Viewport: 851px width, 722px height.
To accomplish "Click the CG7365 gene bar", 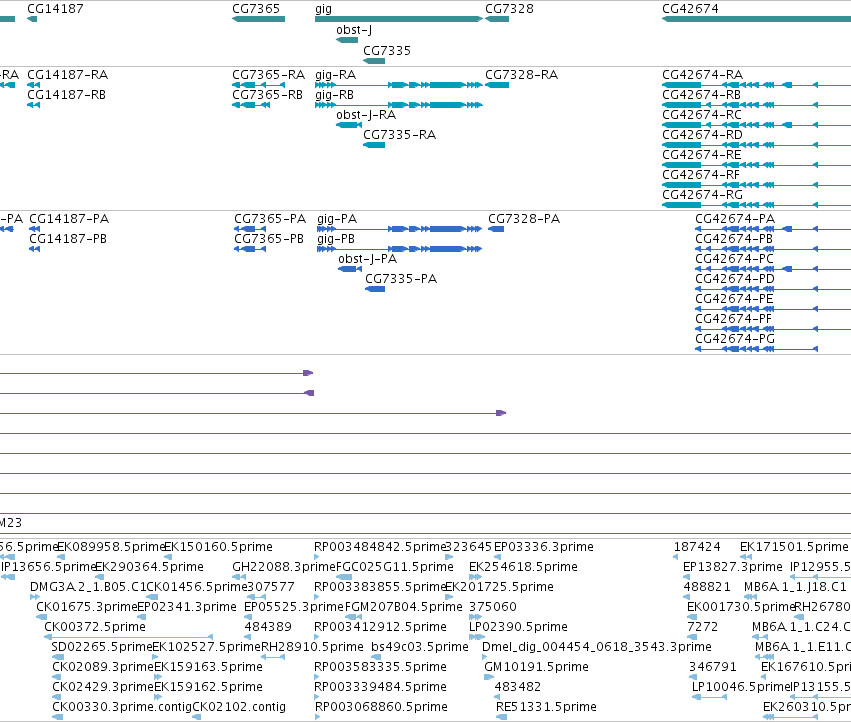I will [258, 19].
